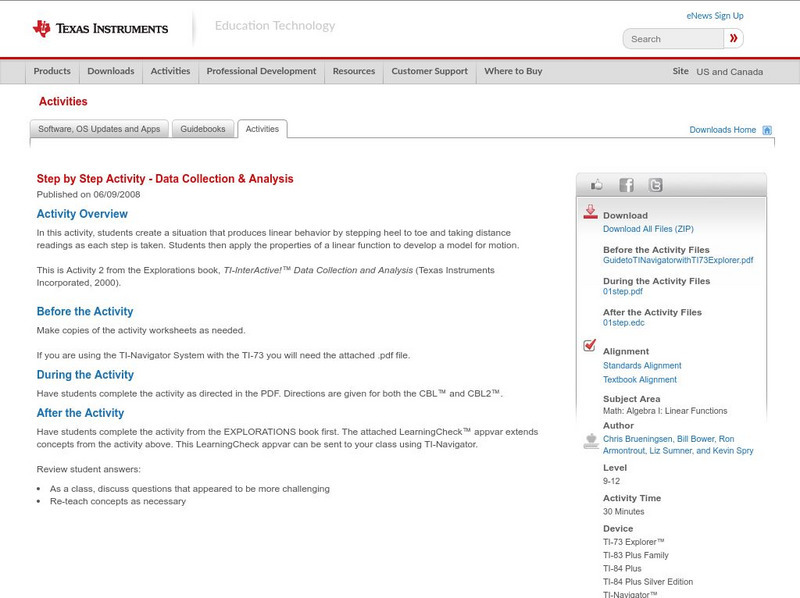
Task: Click the During the Activity heading
Action: coord(85,375)
